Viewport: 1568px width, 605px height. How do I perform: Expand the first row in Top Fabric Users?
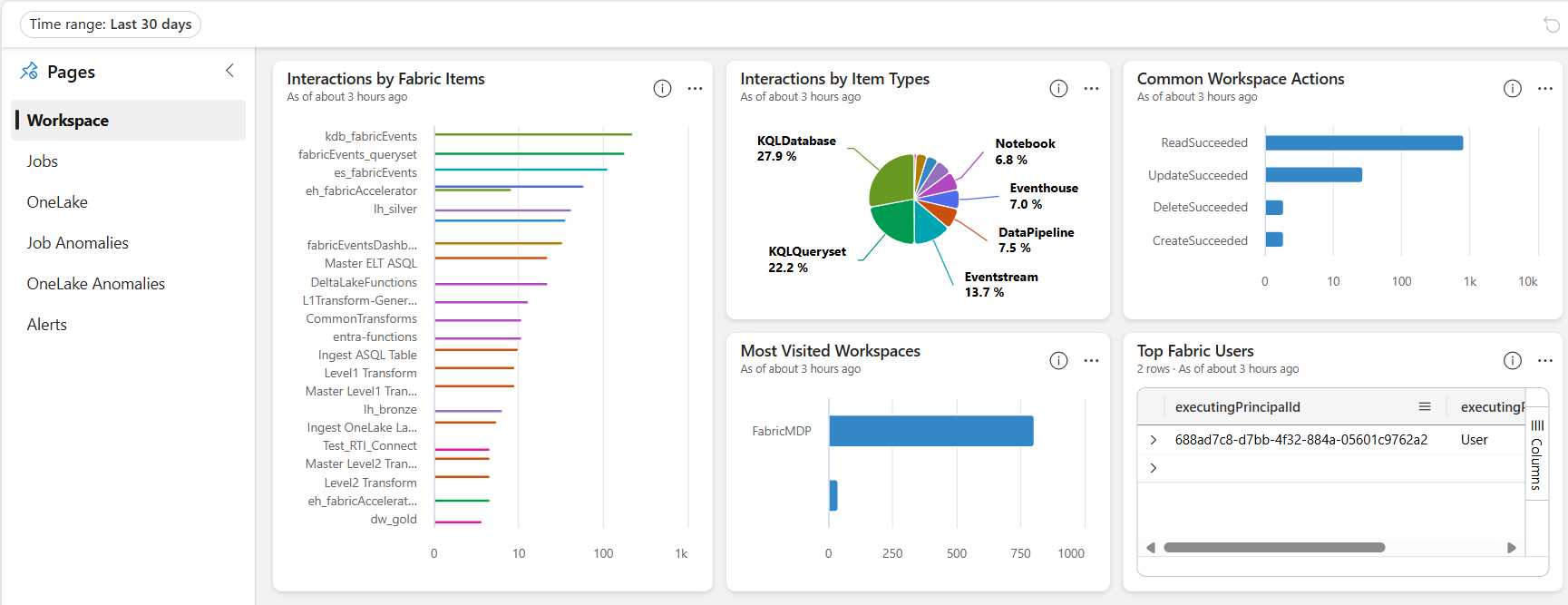pyautogui.click(x=1154, y=440)
